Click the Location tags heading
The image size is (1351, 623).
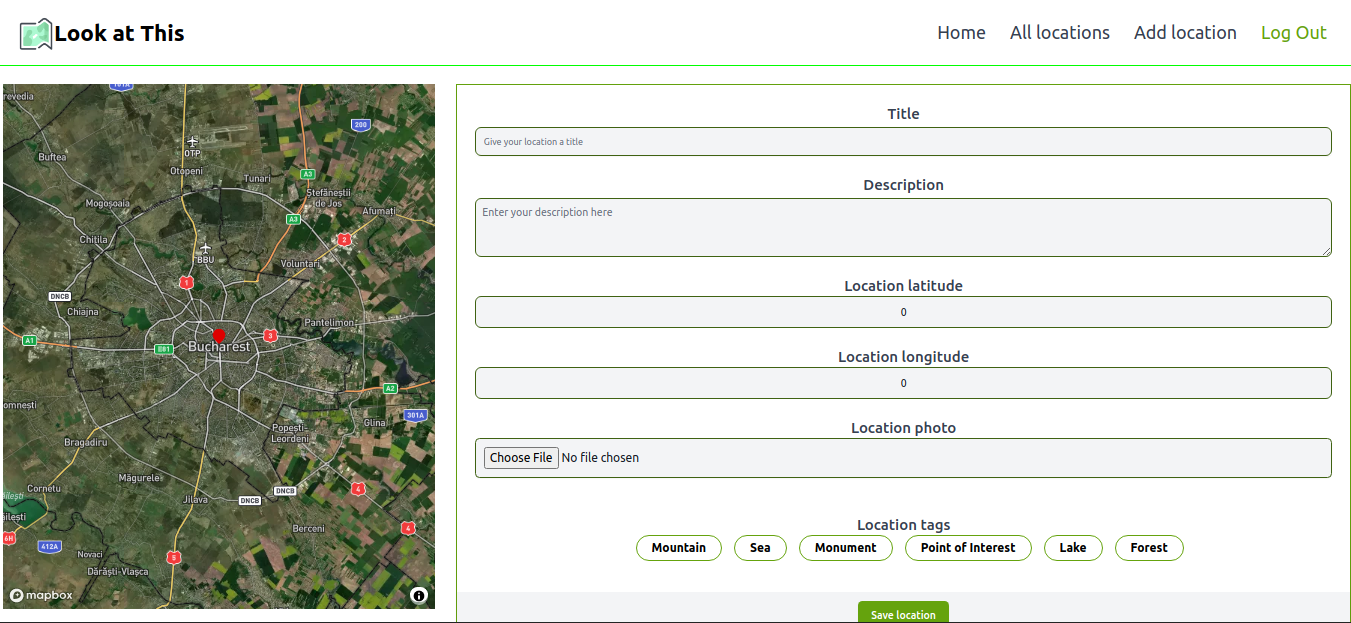pyautogui.click(x=903, y=525)
